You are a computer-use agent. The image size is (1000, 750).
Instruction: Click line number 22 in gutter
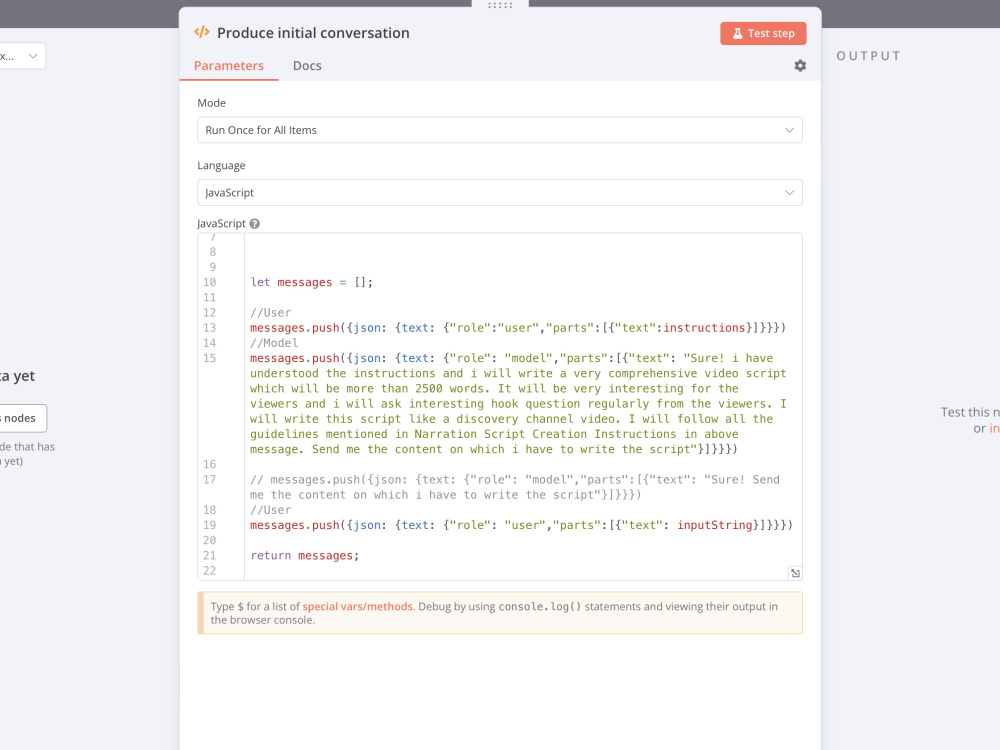(x=209, y=571)
